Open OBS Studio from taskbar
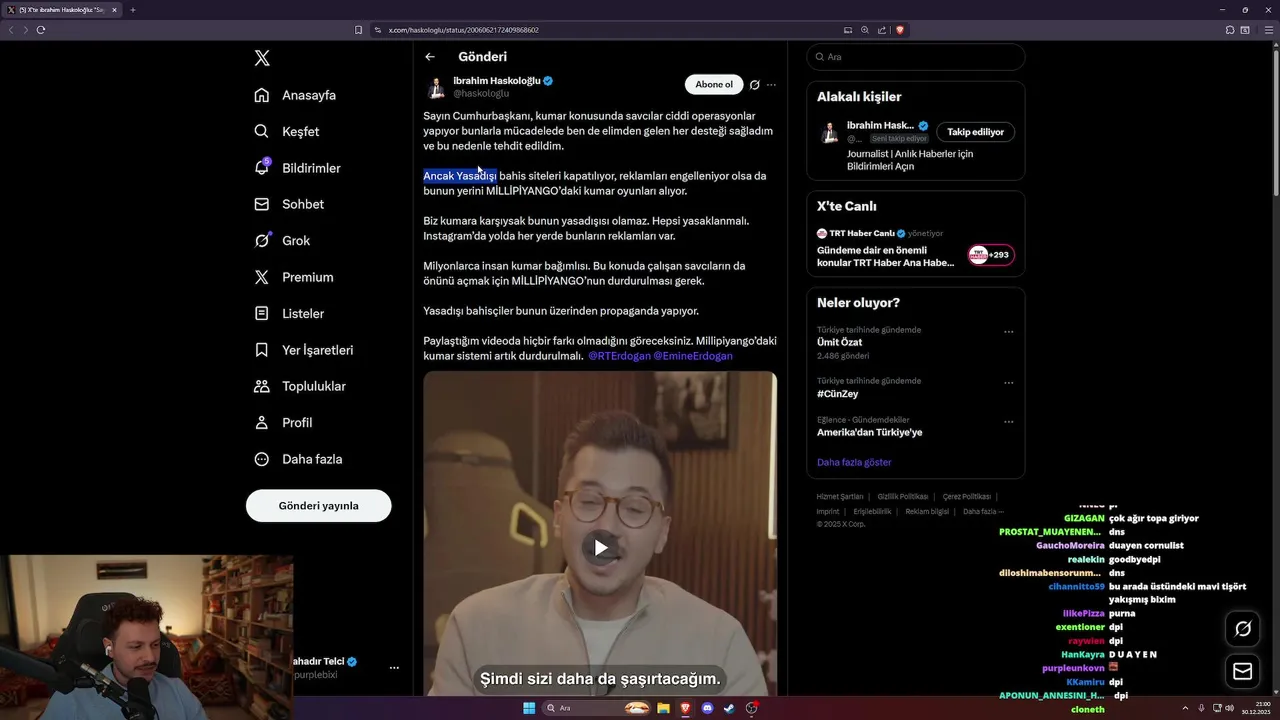Image resolution: width=1280 pixels, height=720 pixels. (x=752, y=708)
